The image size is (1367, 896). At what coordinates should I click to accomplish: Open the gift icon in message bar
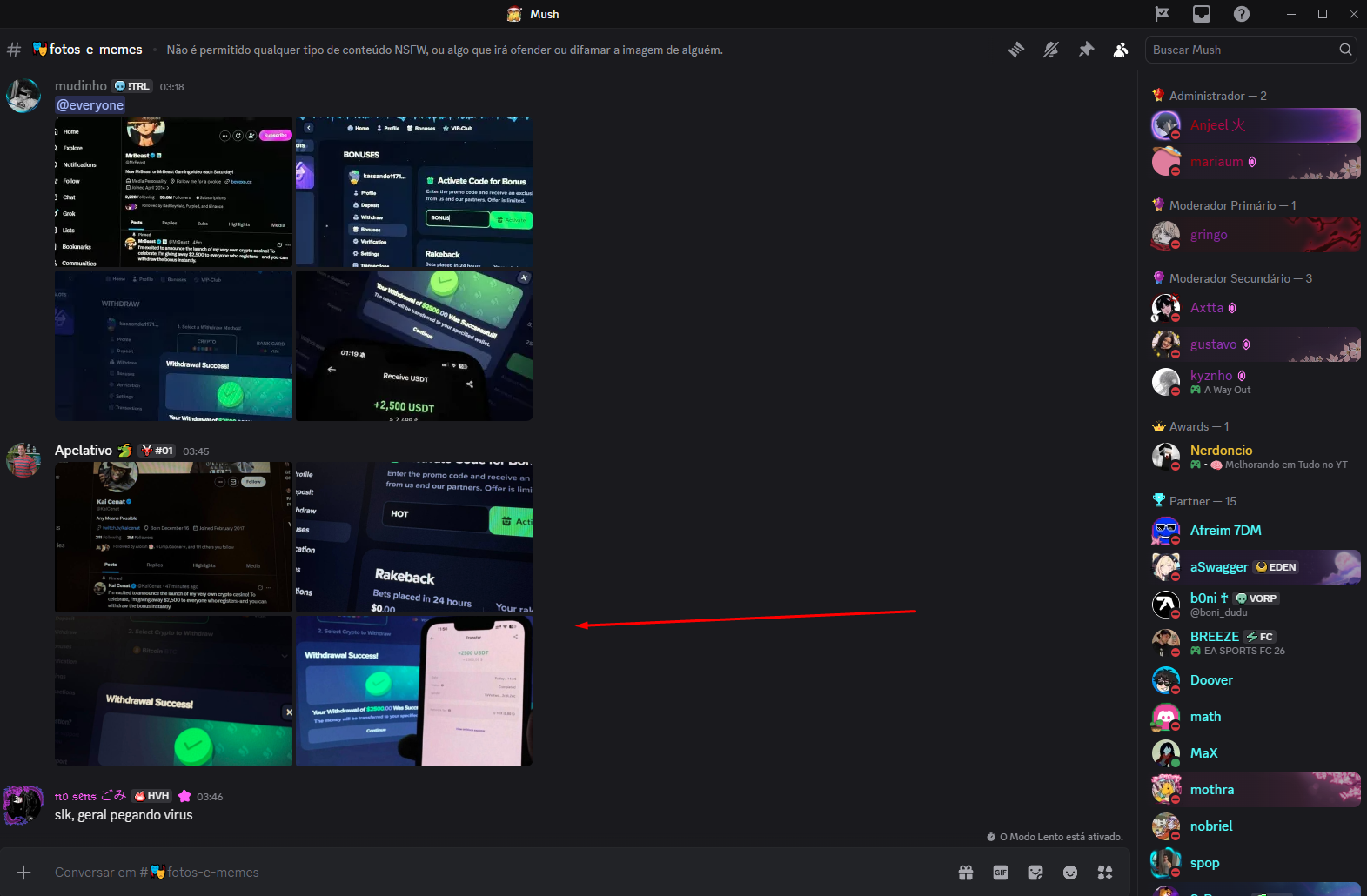966,873
